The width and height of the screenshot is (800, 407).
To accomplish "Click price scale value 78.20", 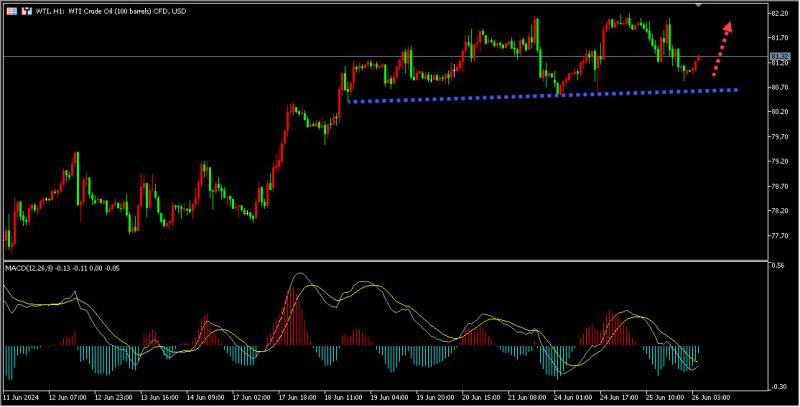I will [779, 211].
